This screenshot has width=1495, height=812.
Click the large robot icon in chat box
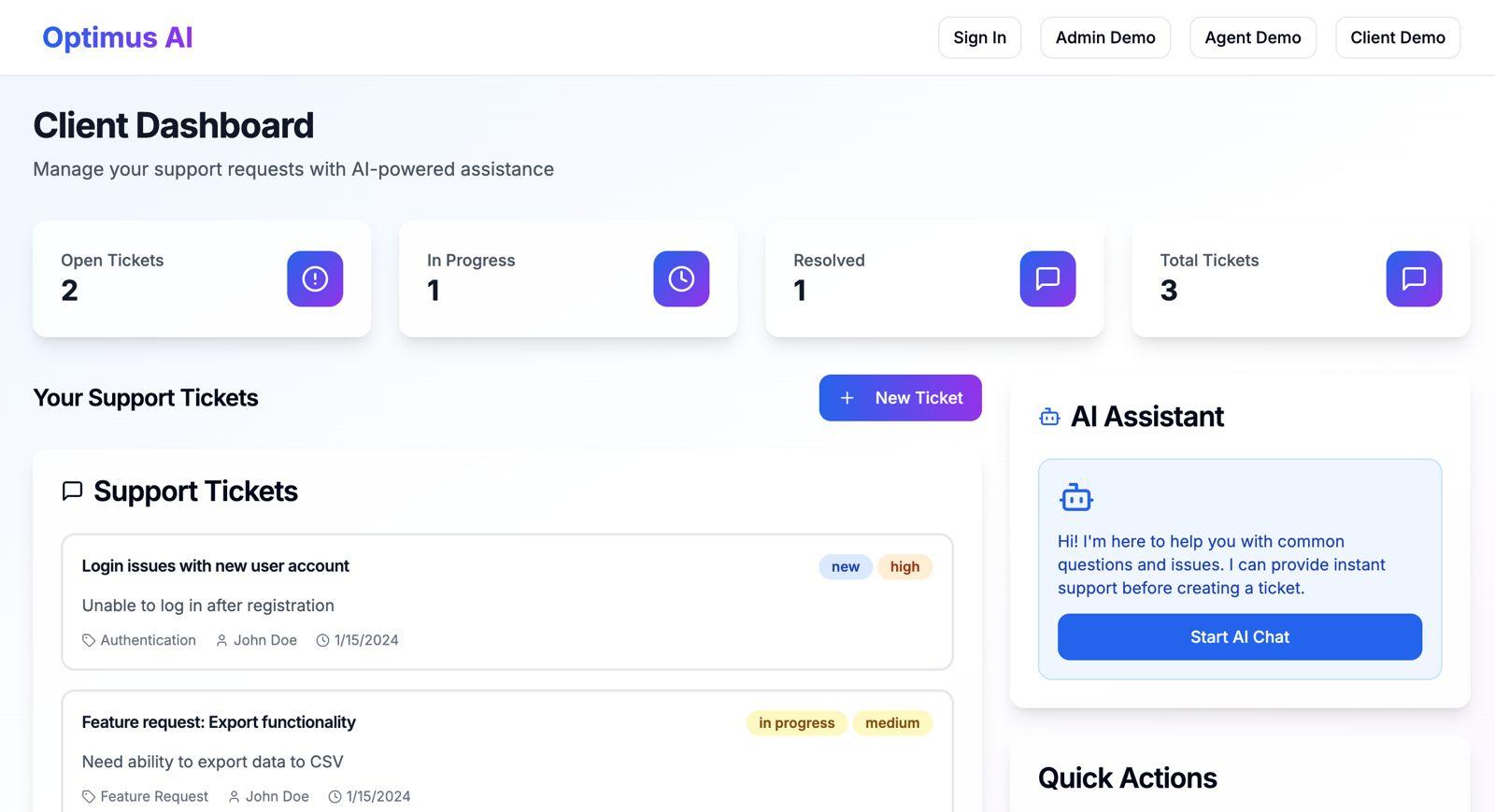click(x=1076, y=498)
